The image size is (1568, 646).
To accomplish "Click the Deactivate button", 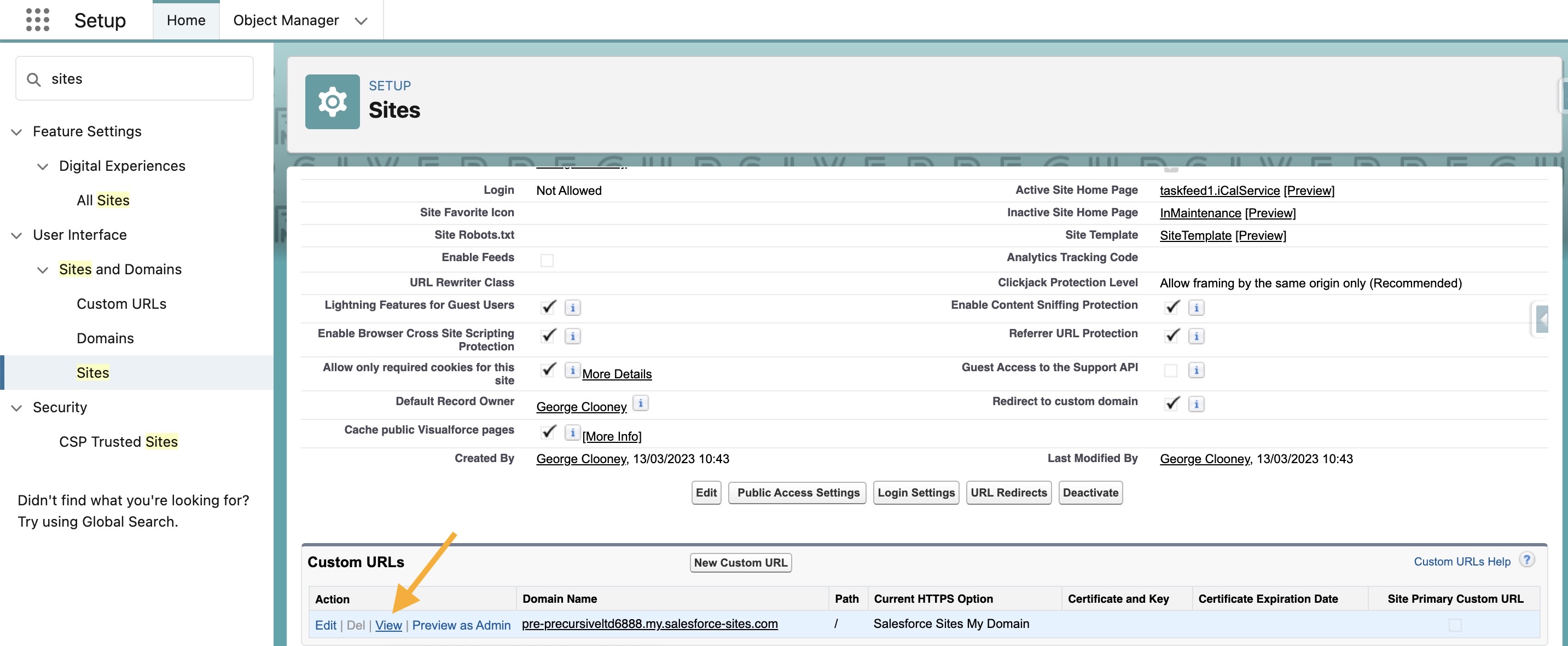I will point(1090,493).
